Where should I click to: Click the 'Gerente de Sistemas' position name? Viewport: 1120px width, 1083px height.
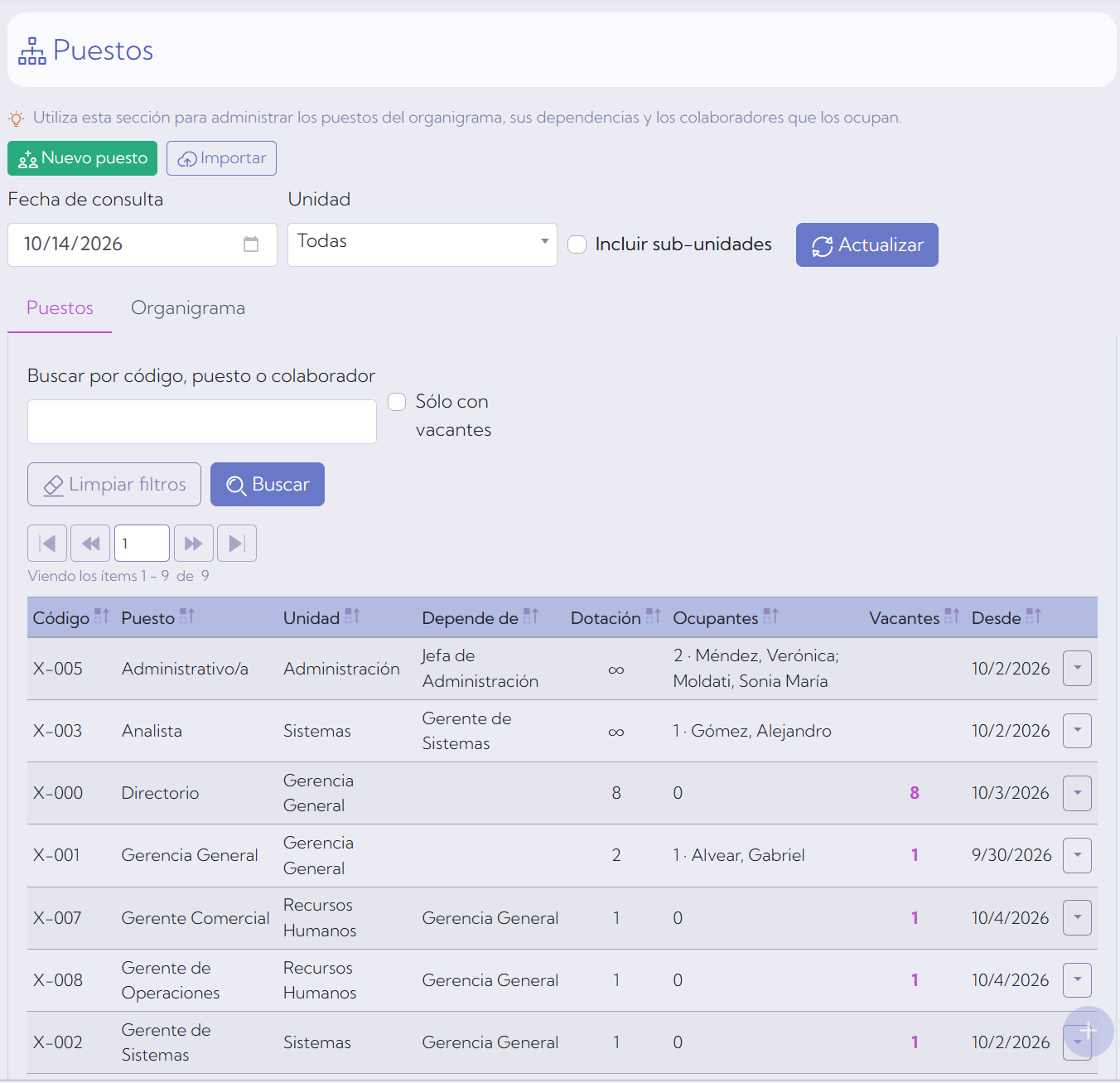166,1042
